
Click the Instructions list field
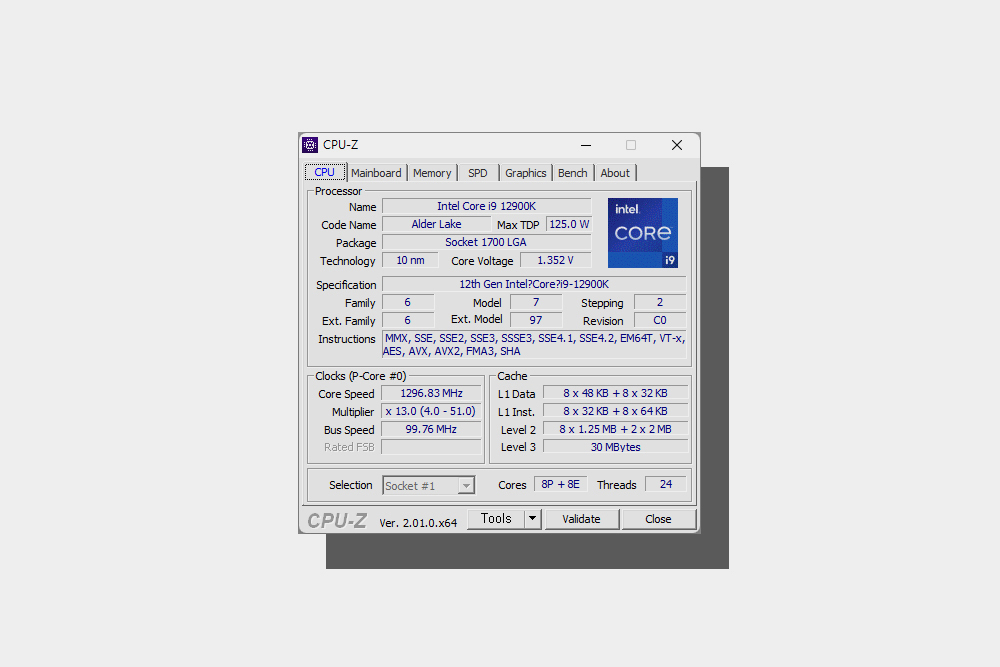(x=534, y=344)
